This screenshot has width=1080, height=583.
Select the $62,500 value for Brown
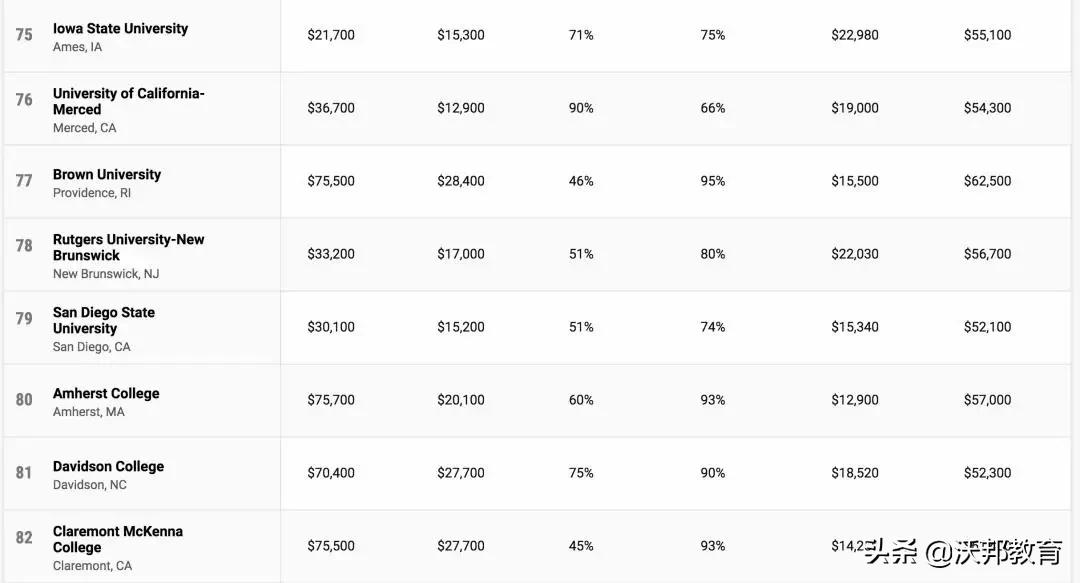click(987, 181)
